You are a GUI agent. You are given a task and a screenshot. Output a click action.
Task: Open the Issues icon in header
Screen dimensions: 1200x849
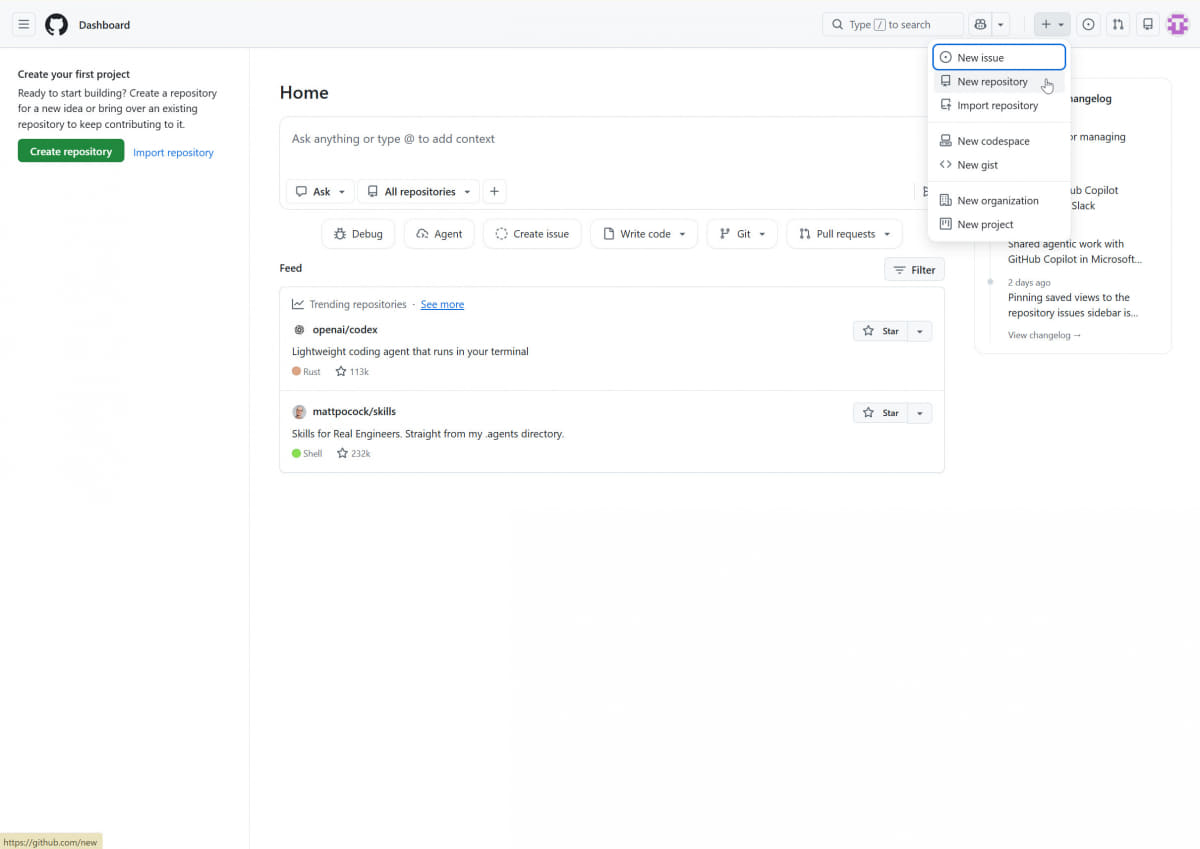1089,24
